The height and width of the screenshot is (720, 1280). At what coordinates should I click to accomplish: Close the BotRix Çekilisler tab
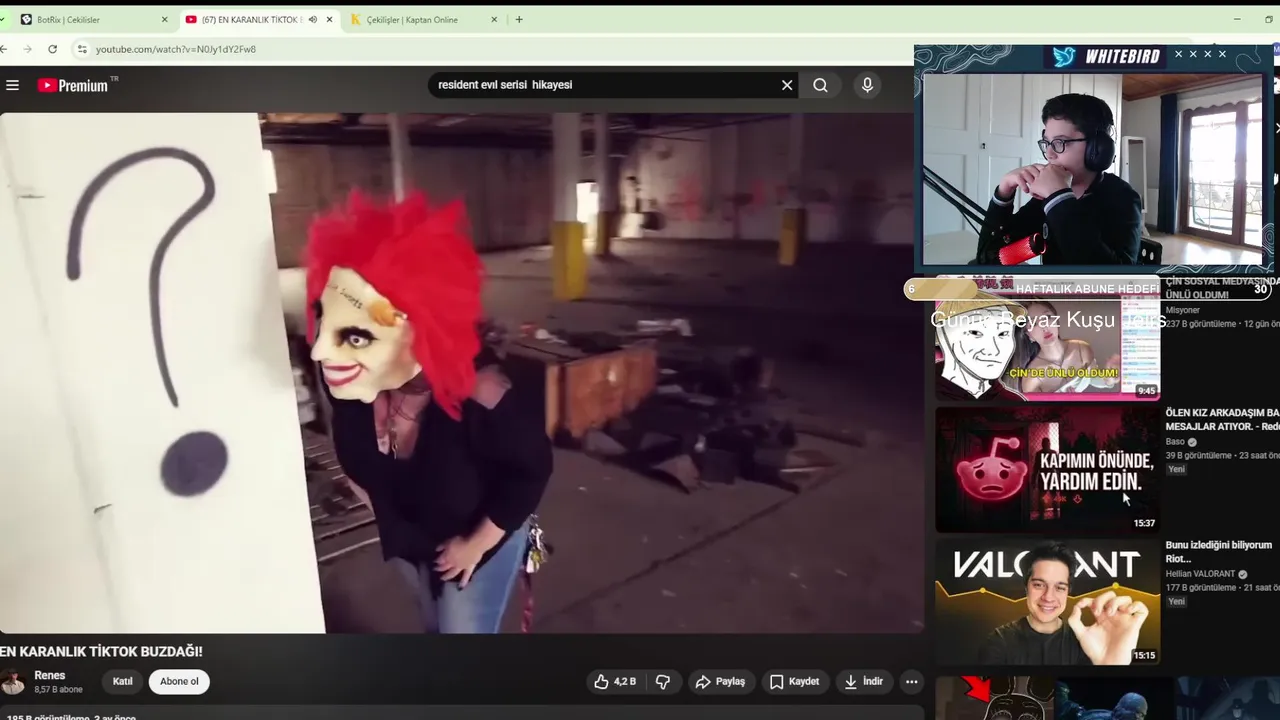click(164, 19)
